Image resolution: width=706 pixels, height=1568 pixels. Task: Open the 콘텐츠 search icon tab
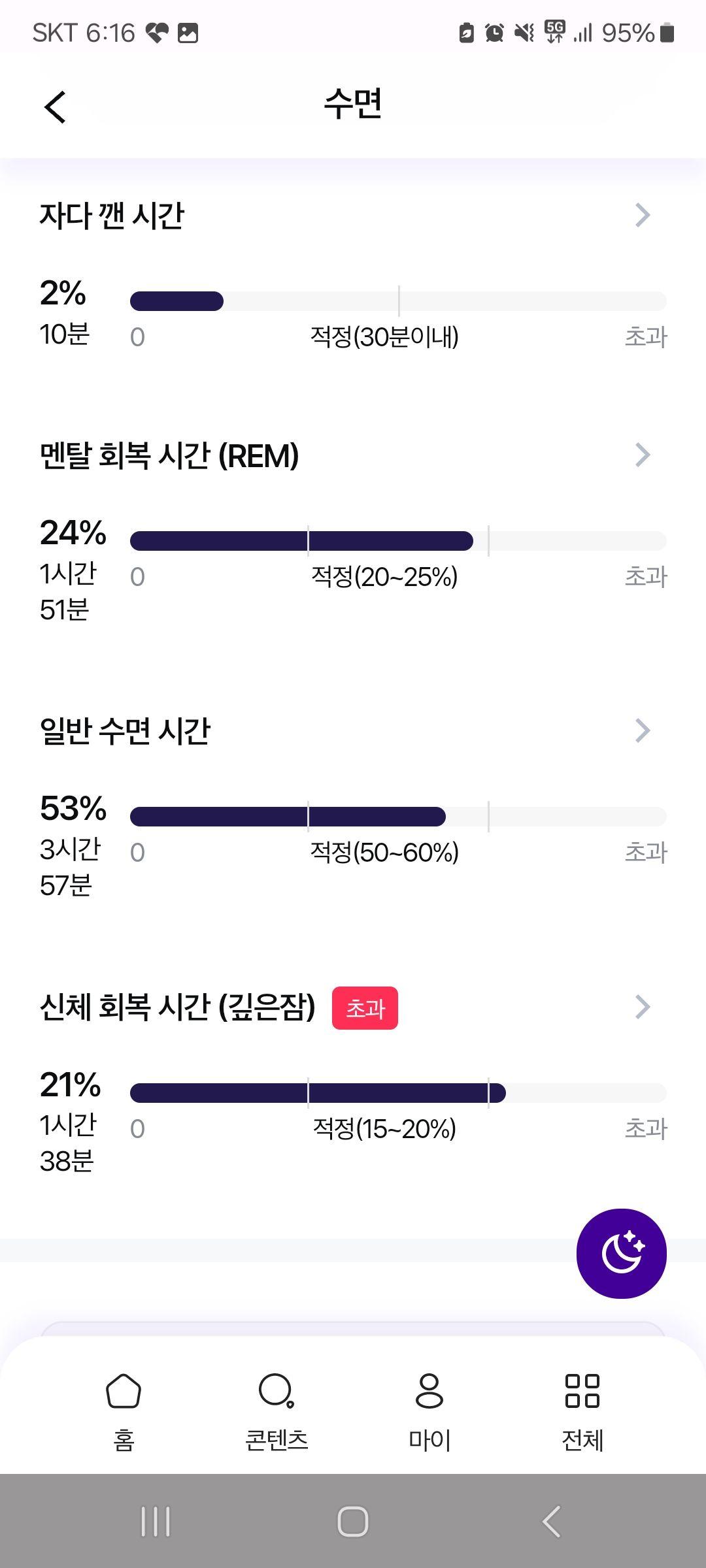pos(277,1390)
